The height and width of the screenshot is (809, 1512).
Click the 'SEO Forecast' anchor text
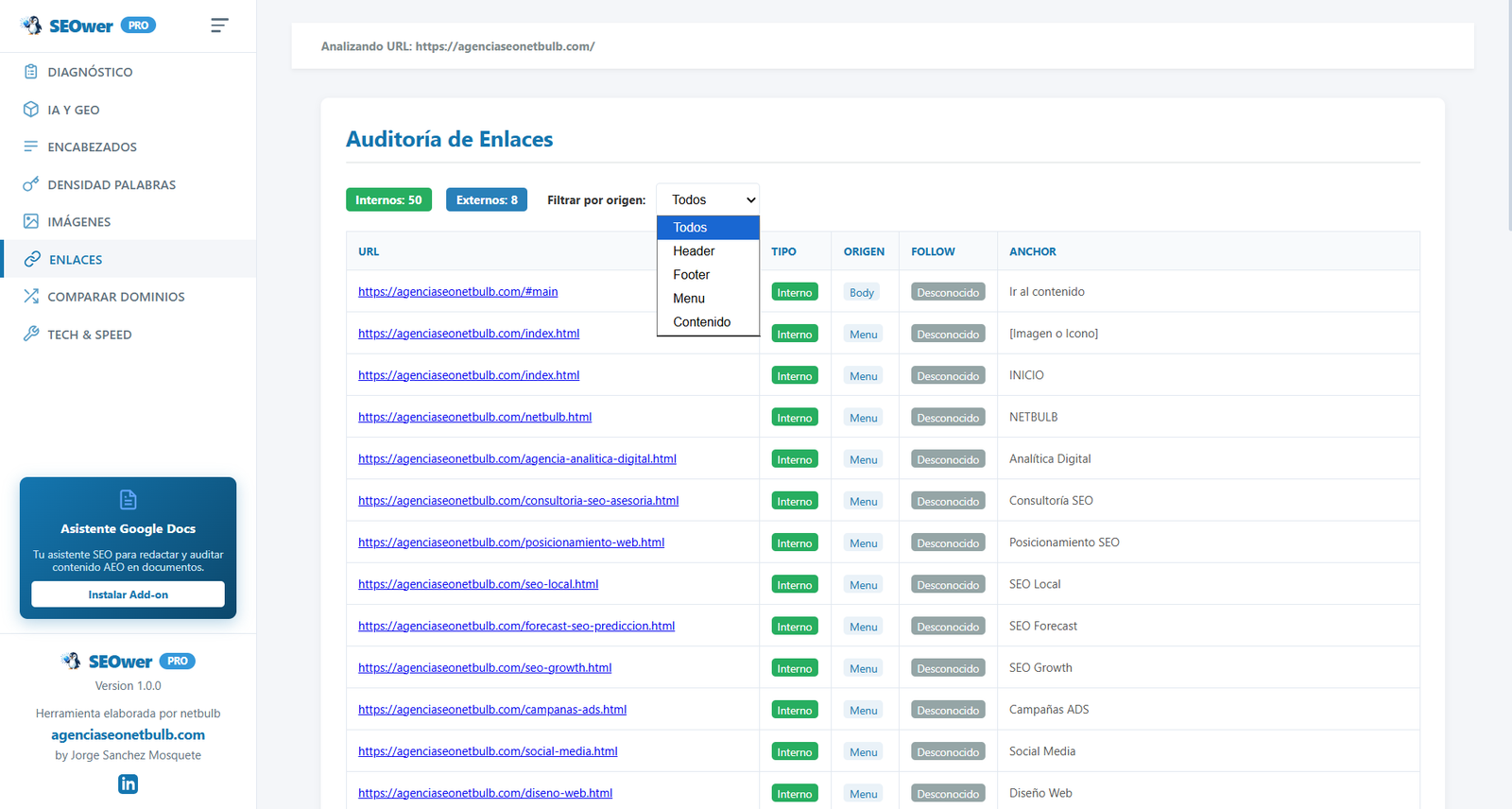pyautogui.click(x=1043, y=626)
